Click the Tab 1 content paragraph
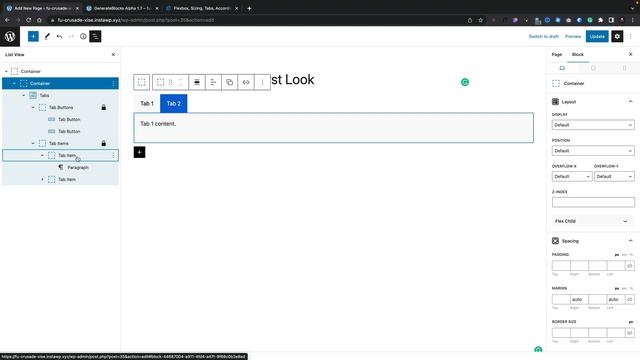 158,124
